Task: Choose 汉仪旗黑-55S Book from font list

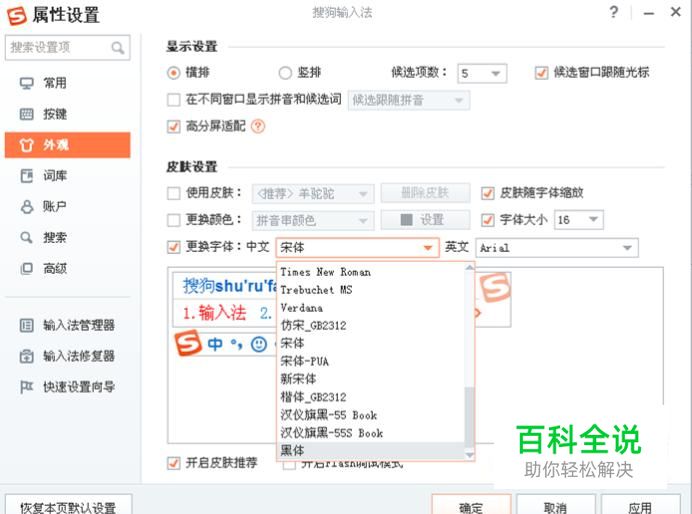Action: pos(371,433)
